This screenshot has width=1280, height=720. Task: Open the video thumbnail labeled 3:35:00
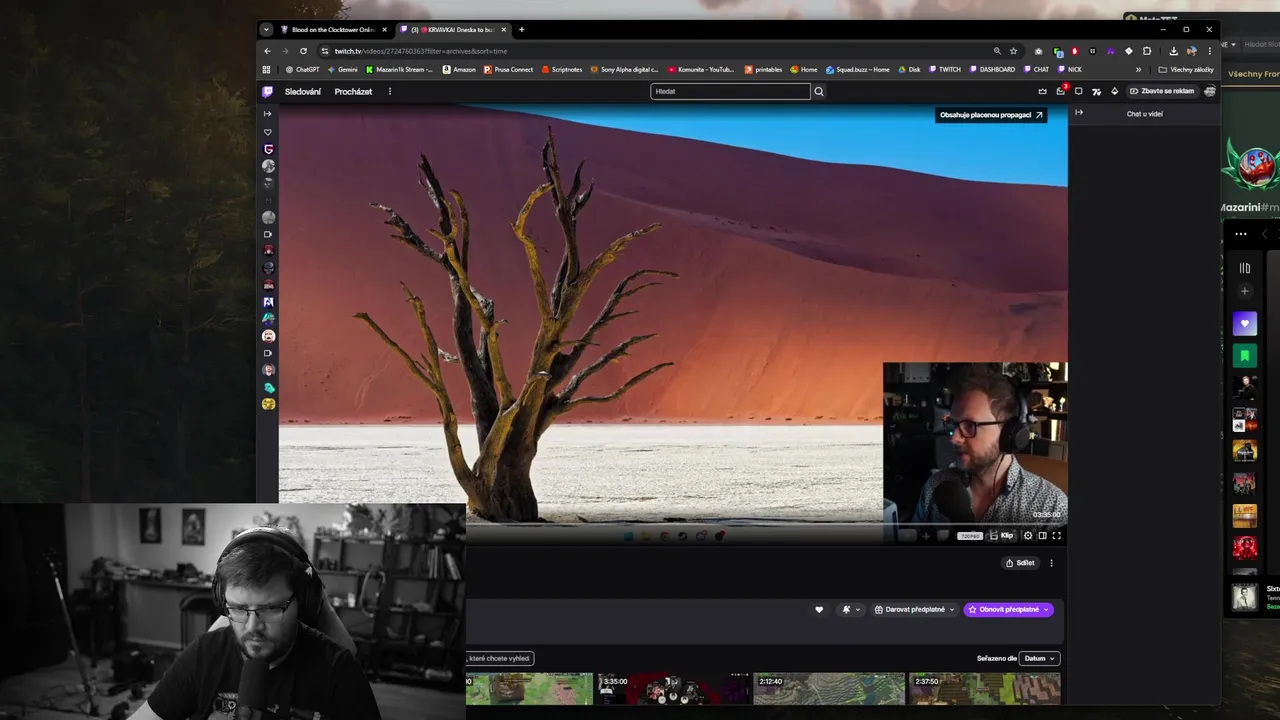(673, 688)
